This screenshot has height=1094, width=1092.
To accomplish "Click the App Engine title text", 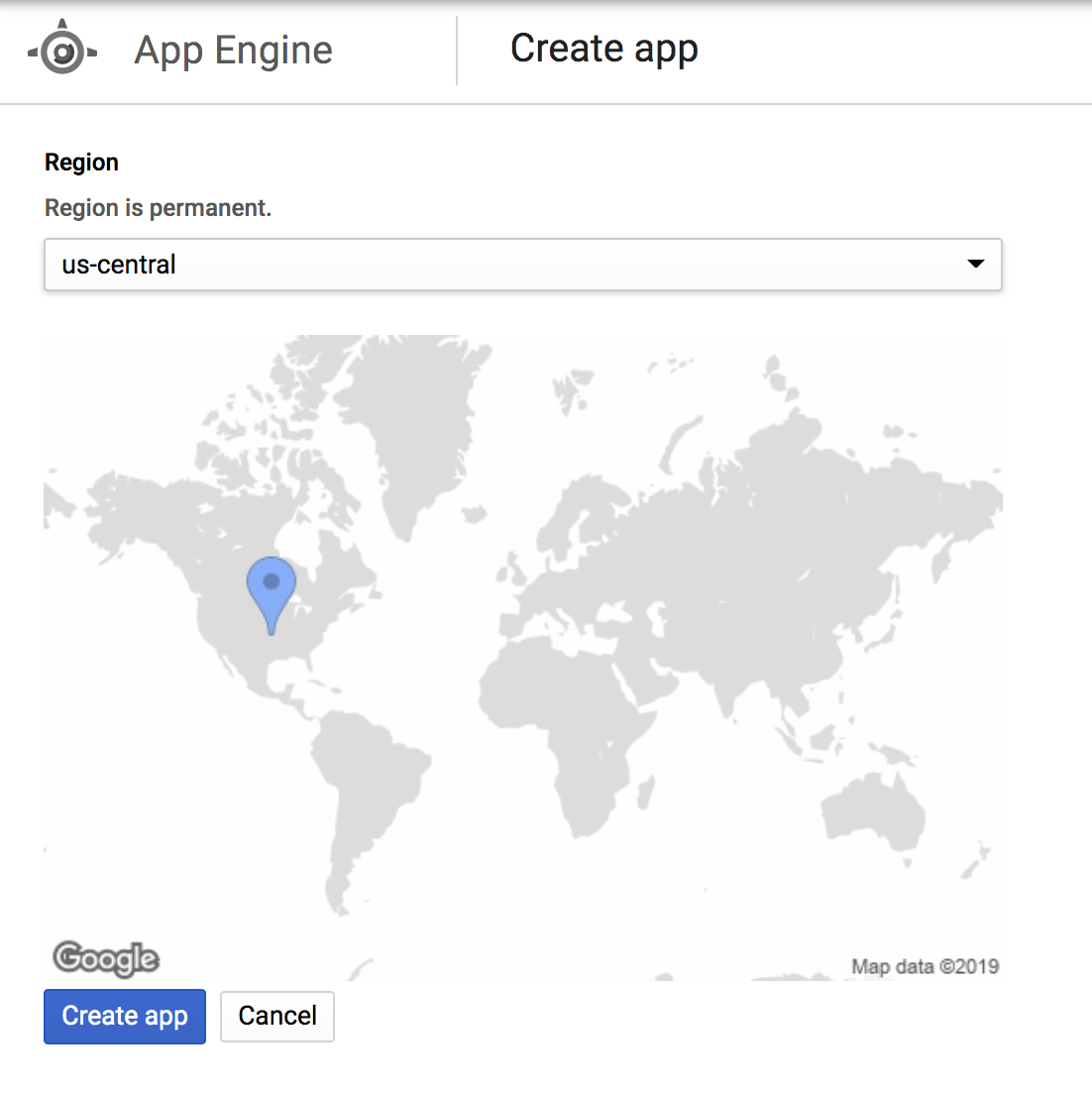I will [234, 51].
